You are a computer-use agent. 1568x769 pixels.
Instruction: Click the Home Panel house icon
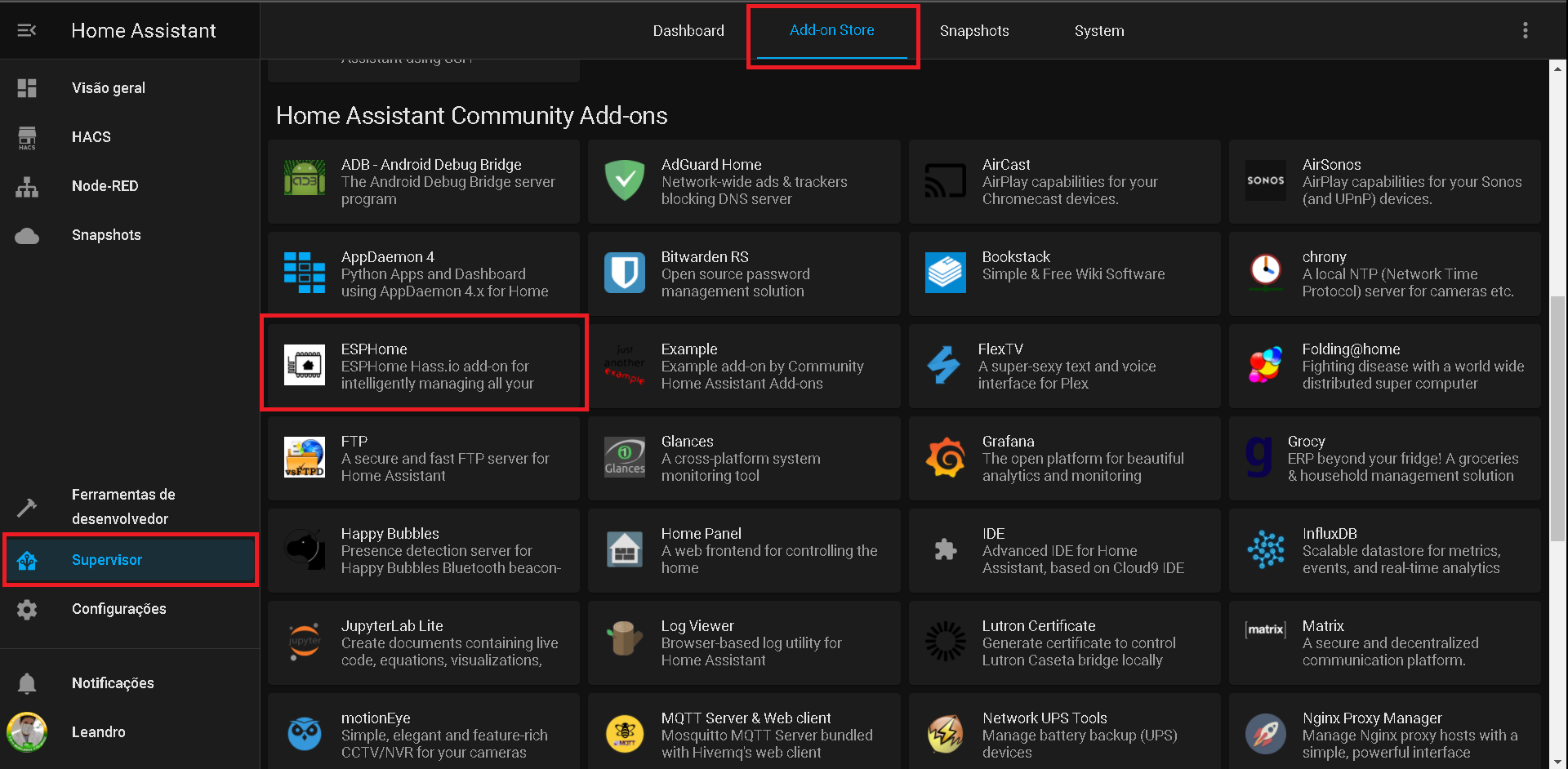coord(625,550)
